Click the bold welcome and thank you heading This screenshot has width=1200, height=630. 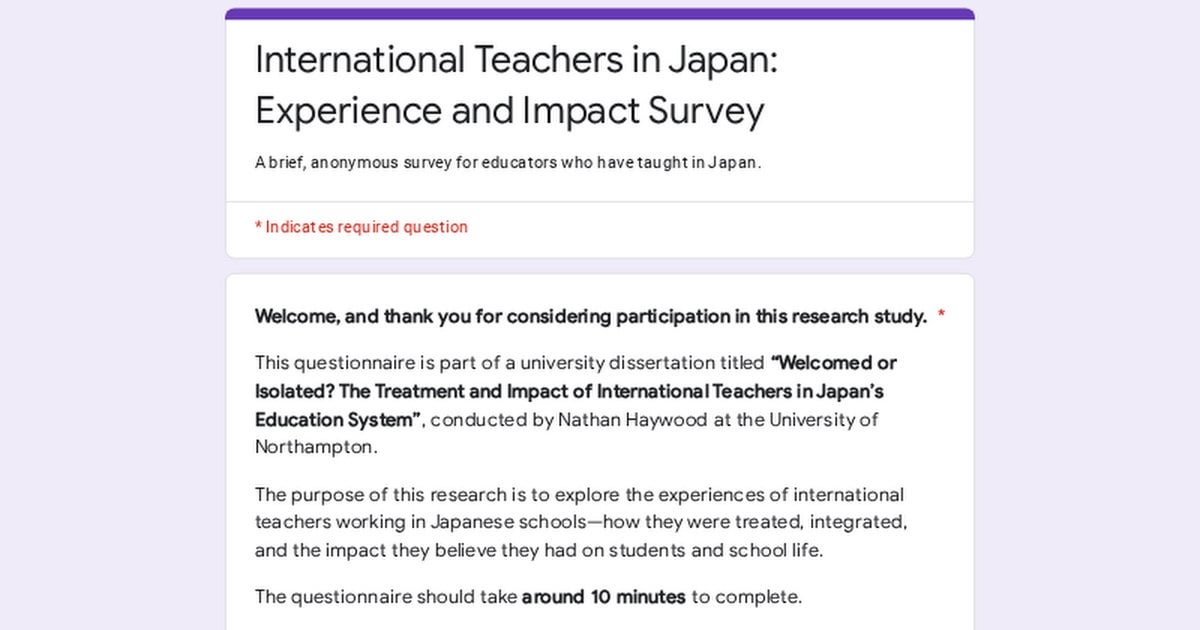[x=590, y=317]
